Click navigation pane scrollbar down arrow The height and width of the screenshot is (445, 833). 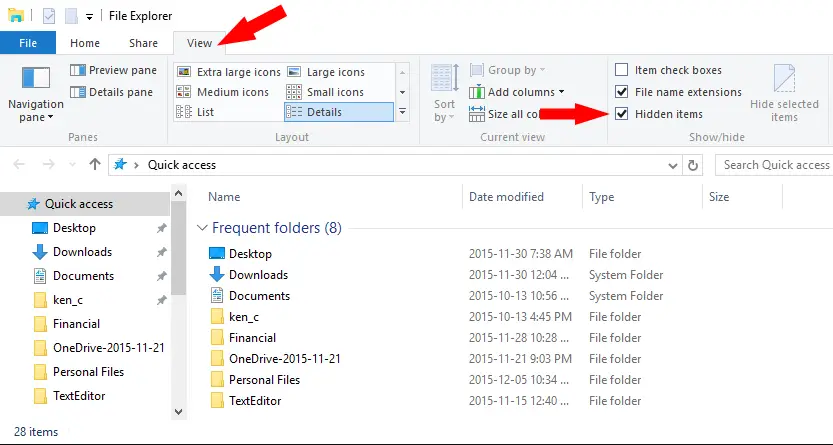click(178, 412)
